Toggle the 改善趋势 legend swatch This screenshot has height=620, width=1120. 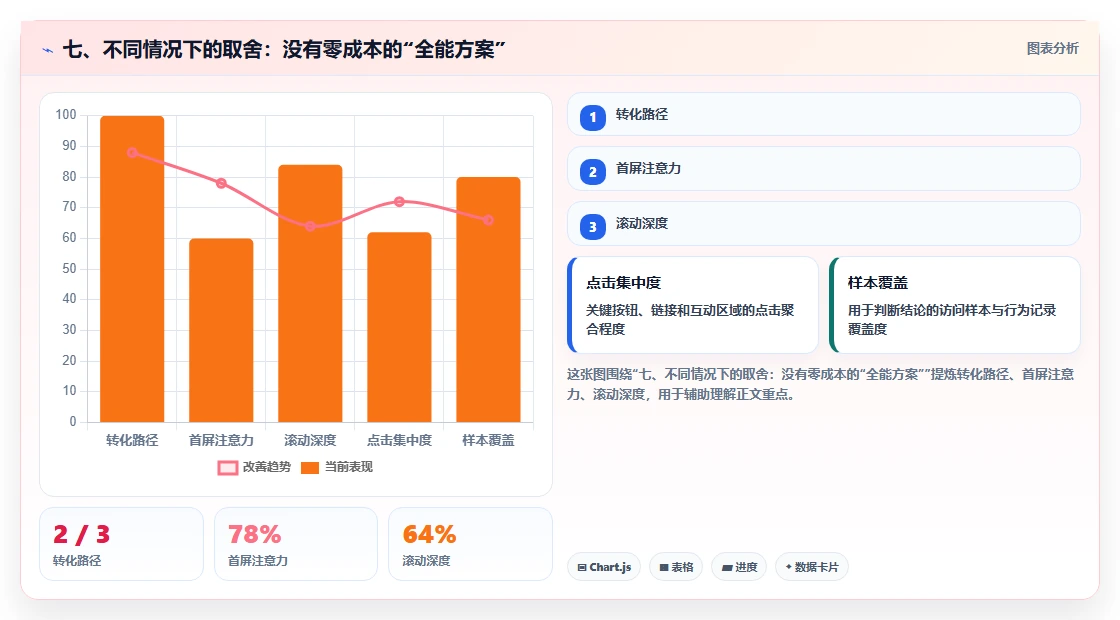coord(227,468)
